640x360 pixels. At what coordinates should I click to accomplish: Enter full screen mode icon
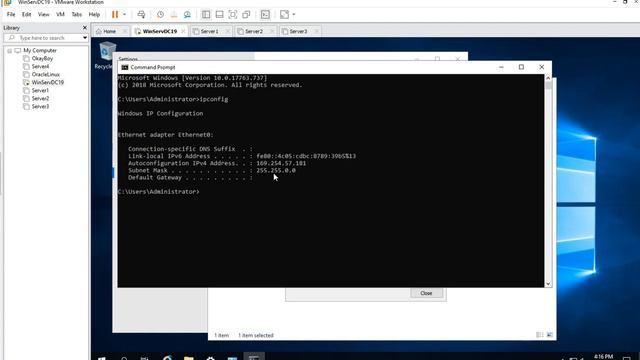(233, 15)
